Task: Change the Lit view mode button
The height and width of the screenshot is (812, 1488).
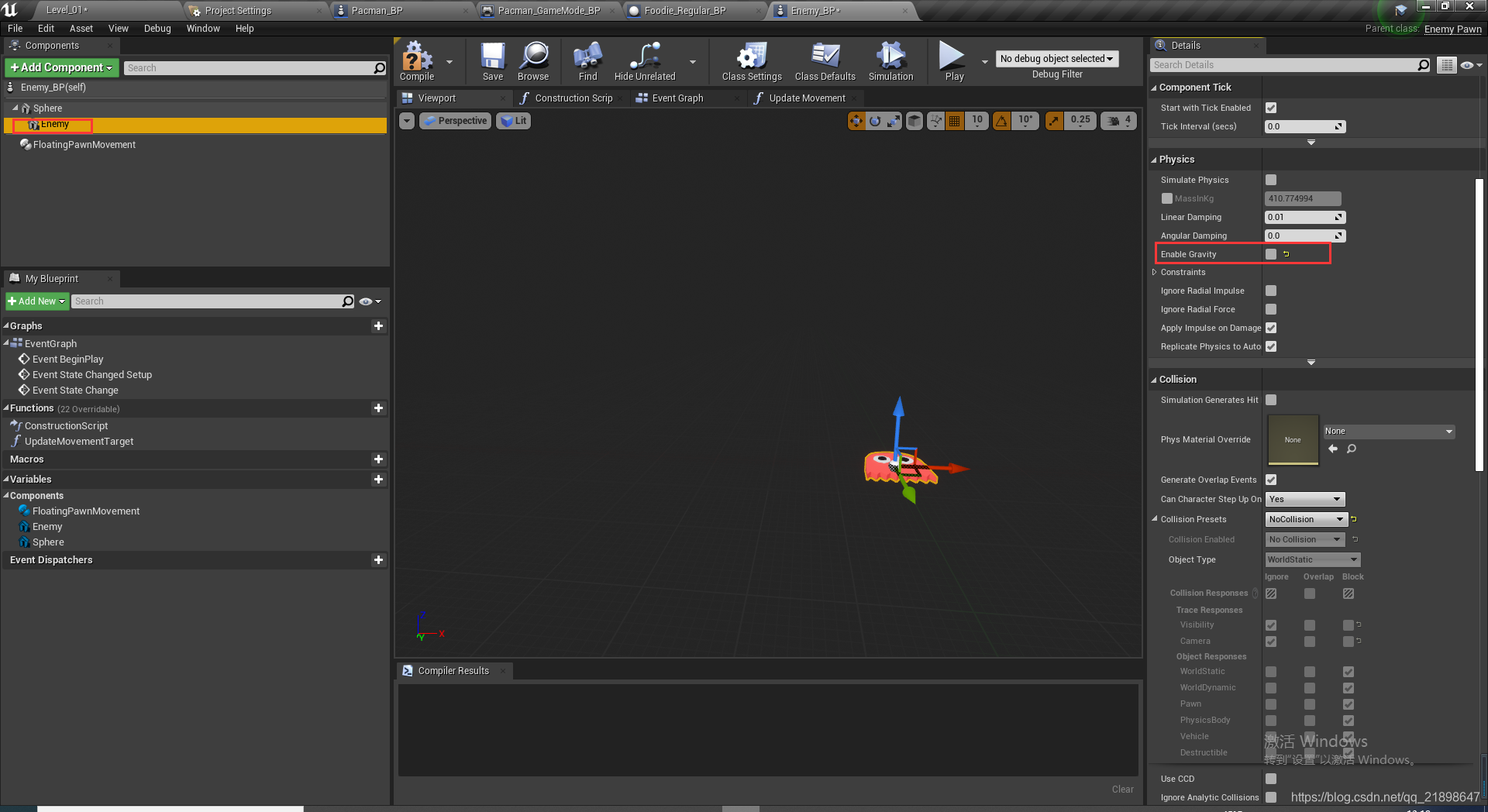Action: coord(513,121)
